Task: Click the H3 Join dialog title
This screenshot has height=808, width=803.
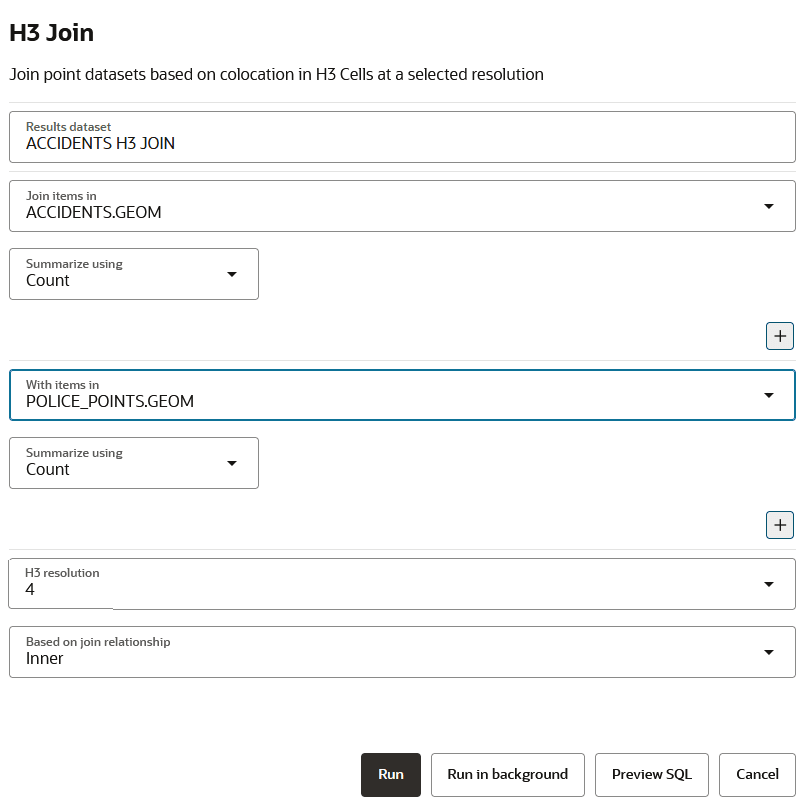Action: 51,33
